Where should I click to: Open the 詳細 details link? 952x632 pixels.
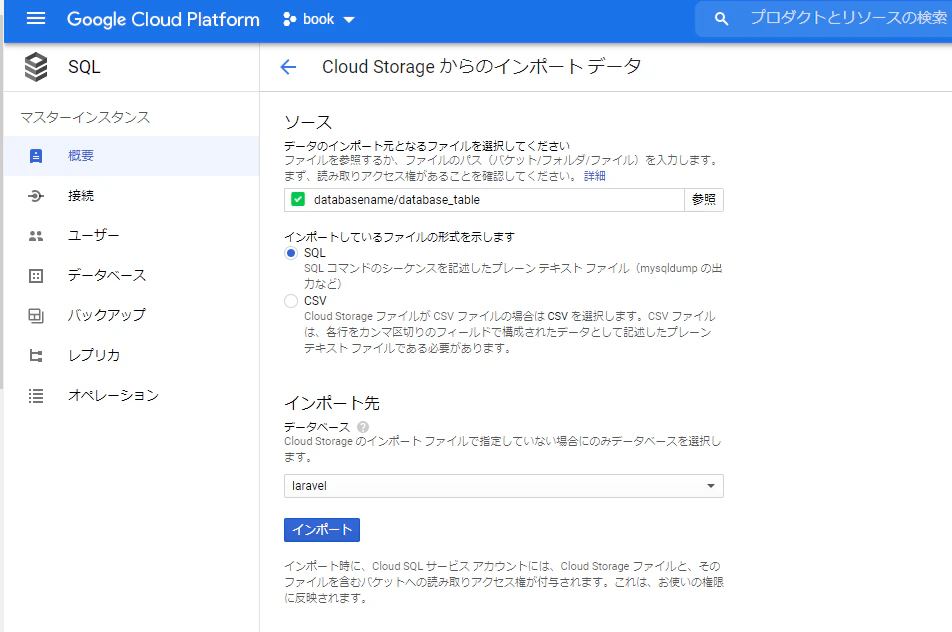(x=594, y=176)
